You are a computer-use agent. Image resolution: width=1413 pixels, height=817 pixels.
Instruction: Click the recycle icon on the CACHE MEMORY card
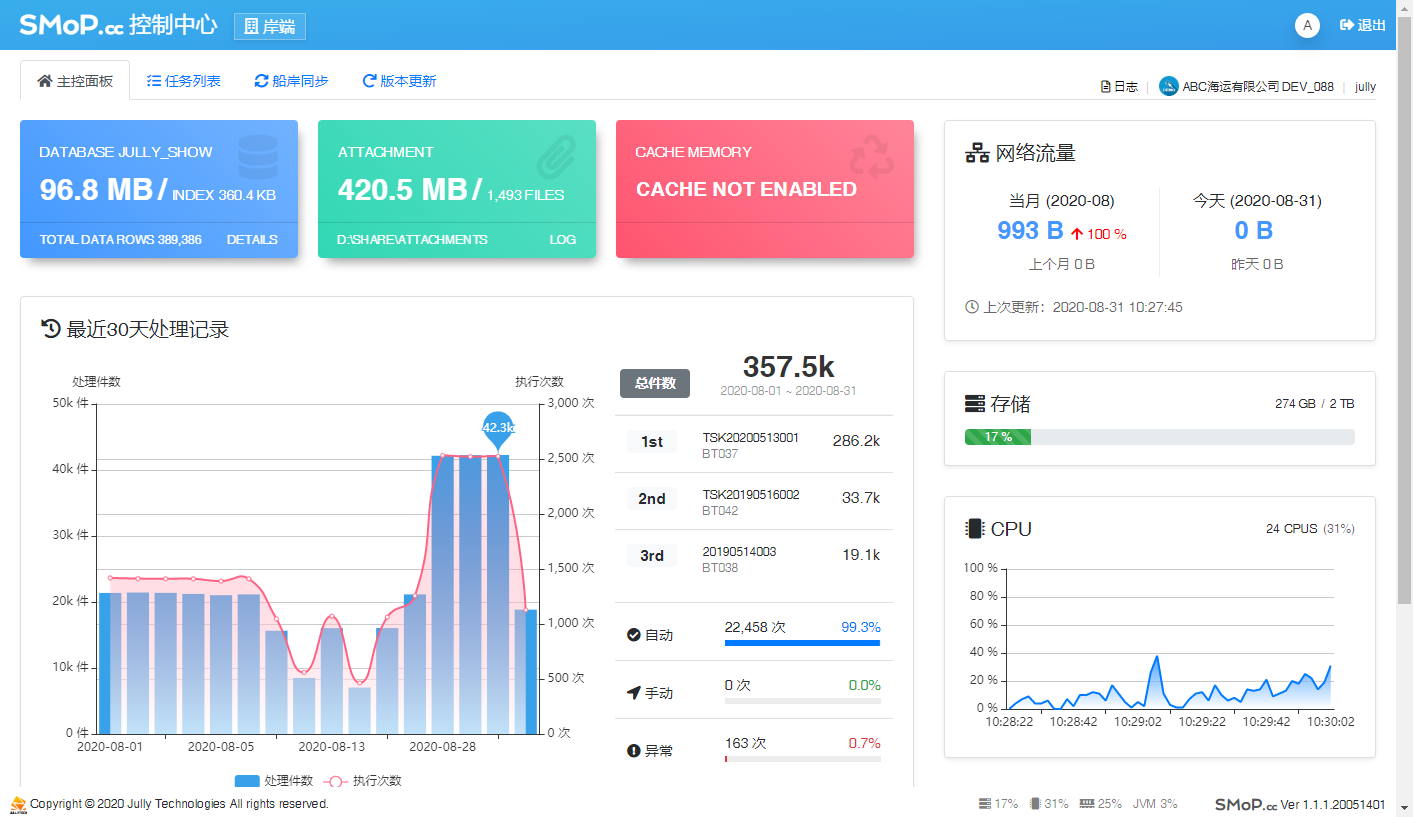(870, 157)
